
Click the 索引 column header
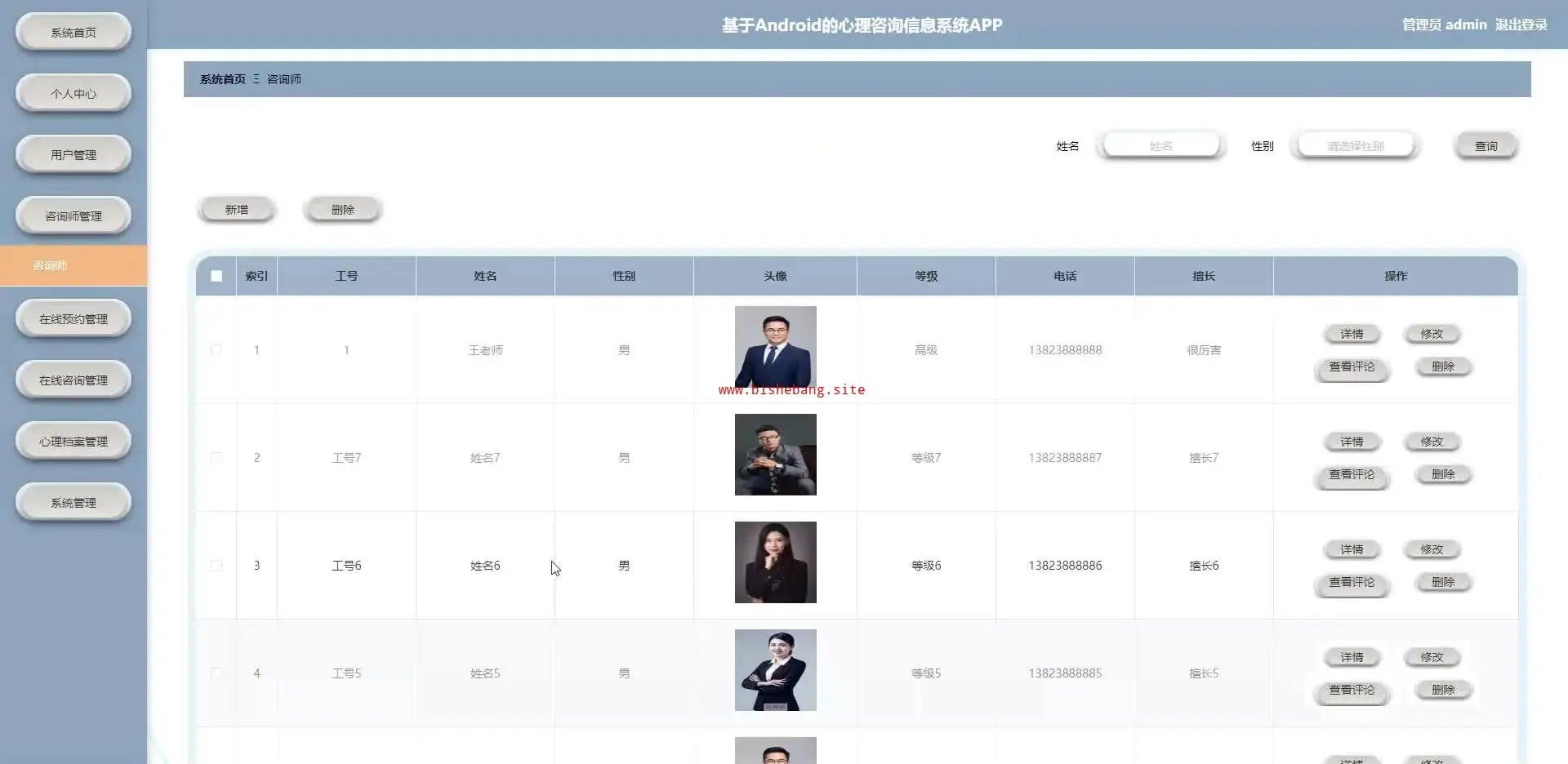[x=256, y=276]
